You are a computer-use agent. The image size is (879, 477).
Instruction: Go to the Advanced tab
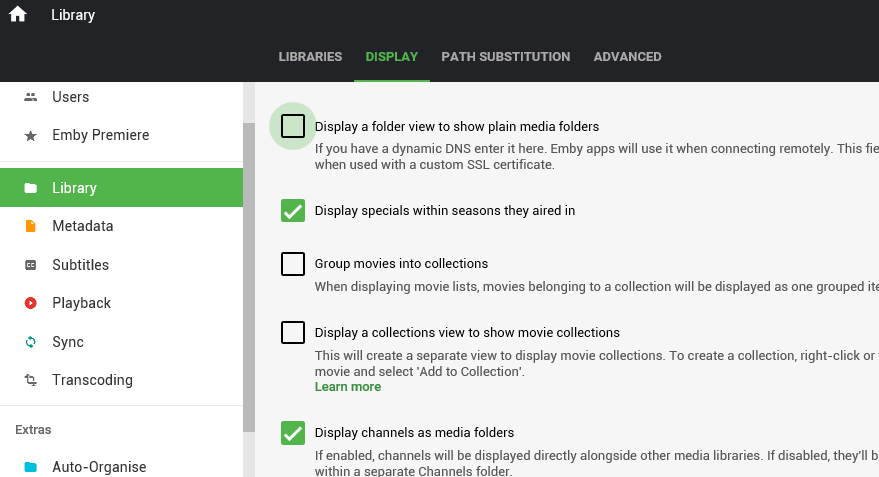(x=627, y=57)
